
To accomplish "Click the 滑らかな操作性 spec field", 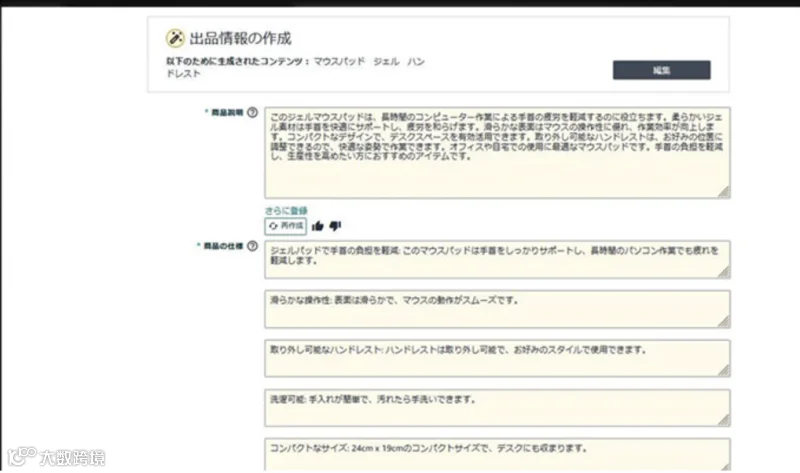I will [x=497, y=309].
